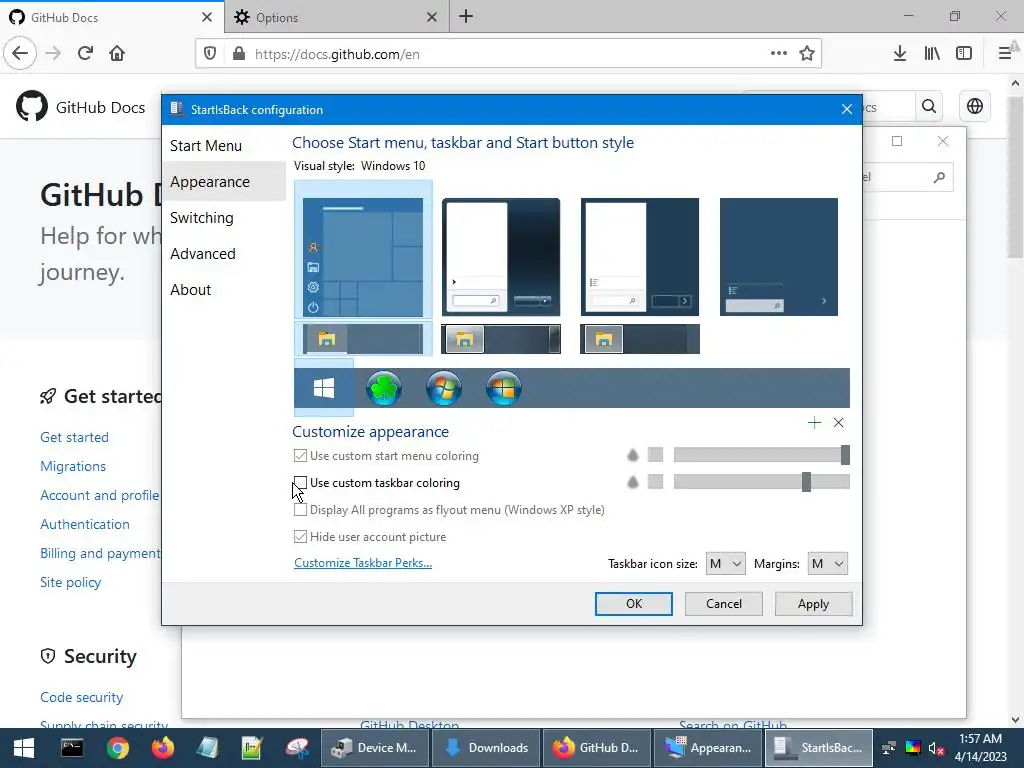Open Firefox downloads arrow
The width and height of the screenshot is (1024, 768).
click(900, 54)
